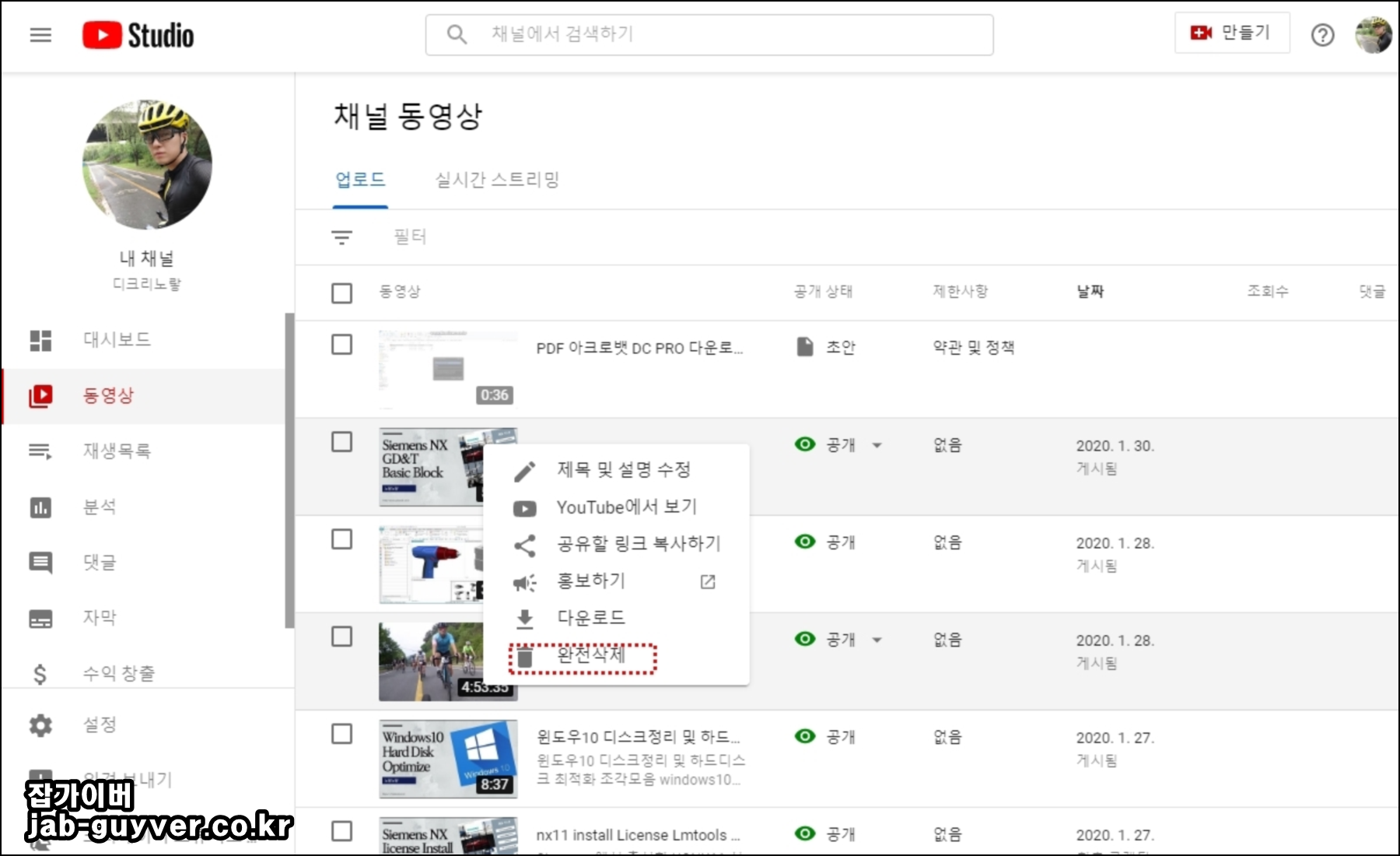The width and height of the screenshot is (1400, 856).
Task: Check the nx11 install License video checkbox
Action: 341,831
